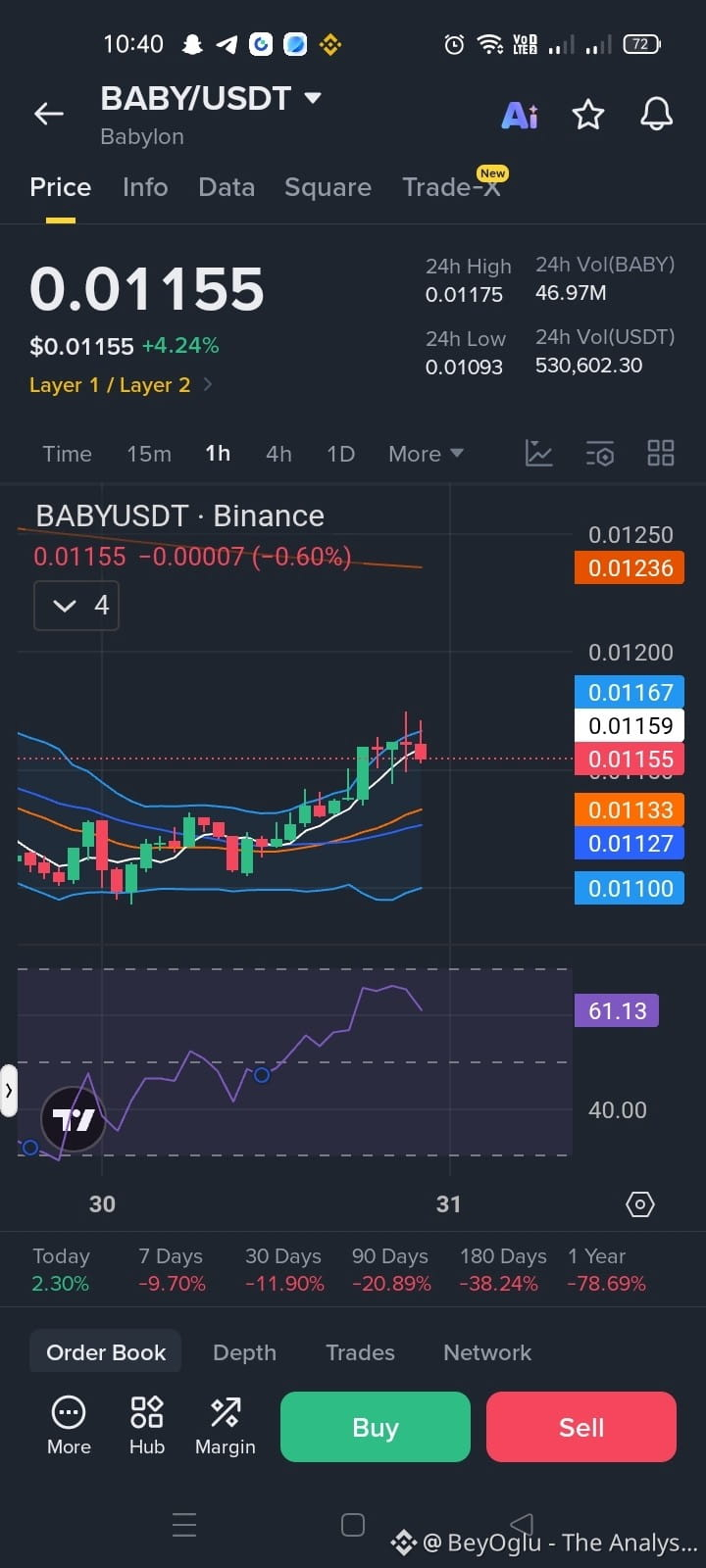706x1568 pixels.
Task: Tap the 0.01167 blue price label
Action: [630, 693]
